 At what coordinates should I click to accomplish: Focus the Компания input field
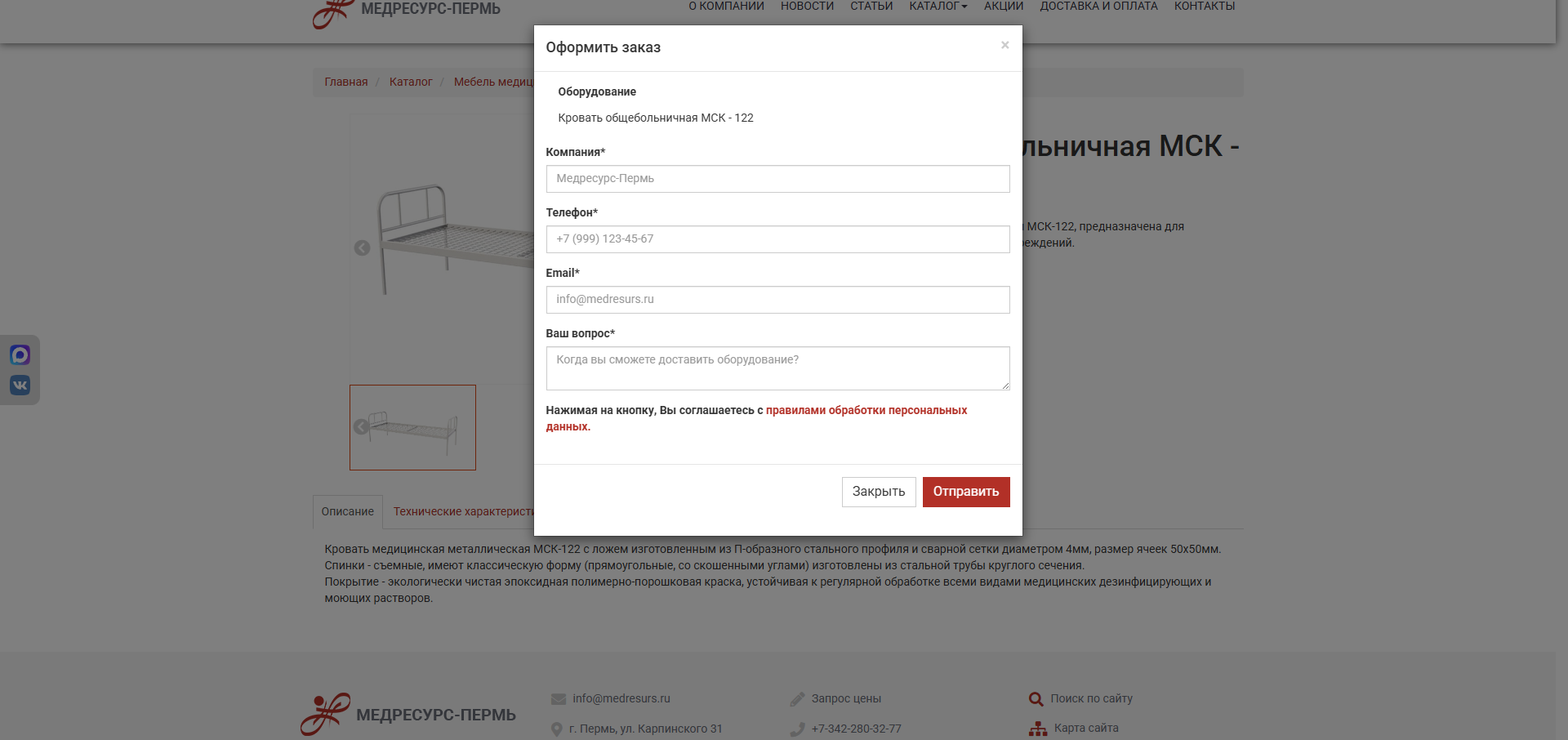[x=777, y=179]
